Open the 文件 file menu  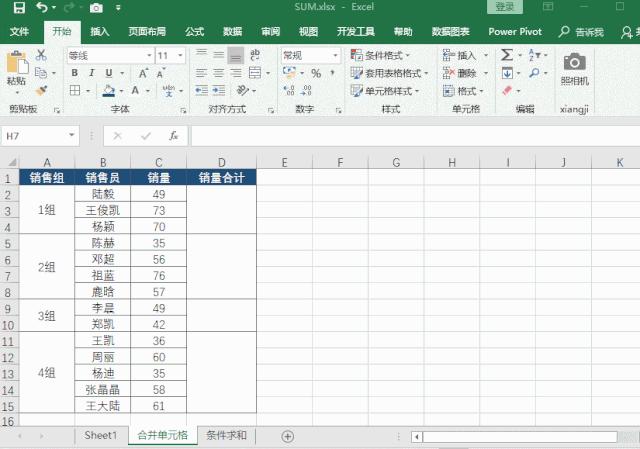[19, 31]
